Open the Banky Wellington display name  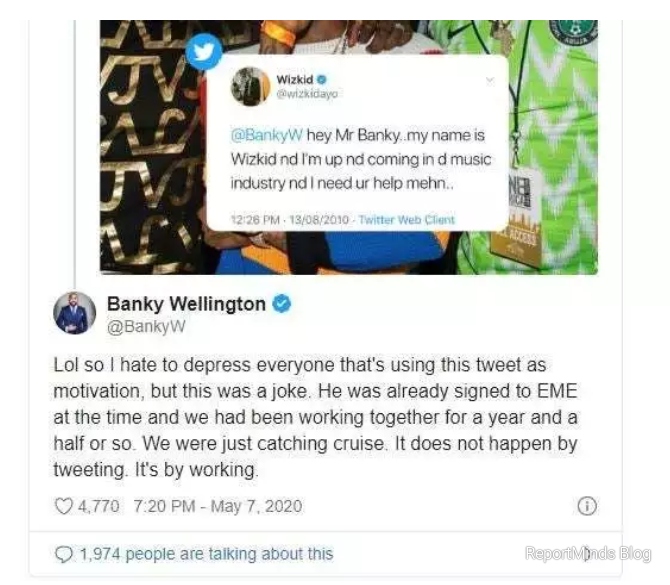pos(186,304)
